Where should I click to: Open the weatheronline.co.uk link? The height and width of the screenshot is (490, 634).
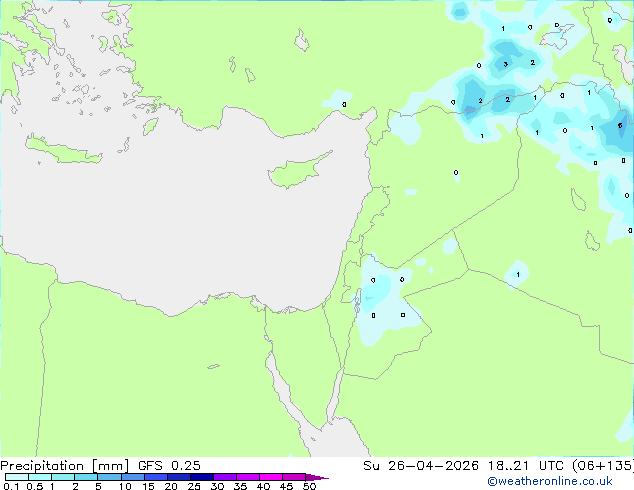(x=550, y=481)
